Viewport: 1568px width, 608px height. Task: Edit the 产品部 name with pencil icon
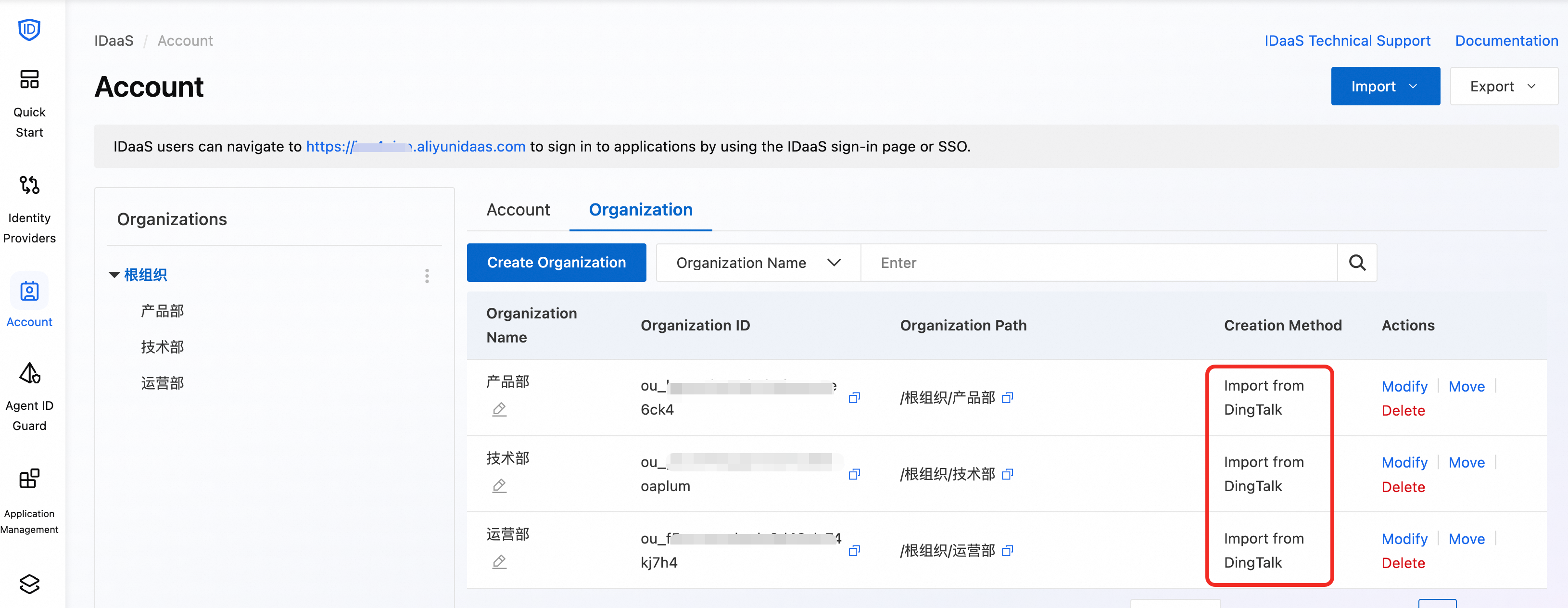tap(499, 409)
